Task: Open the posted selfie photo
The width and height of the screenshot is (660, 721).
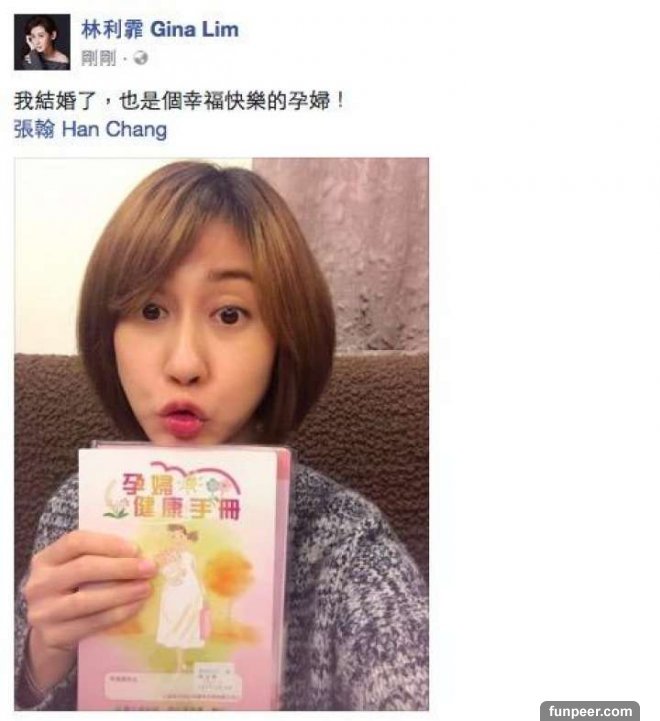Action: [x=222, y=434]
